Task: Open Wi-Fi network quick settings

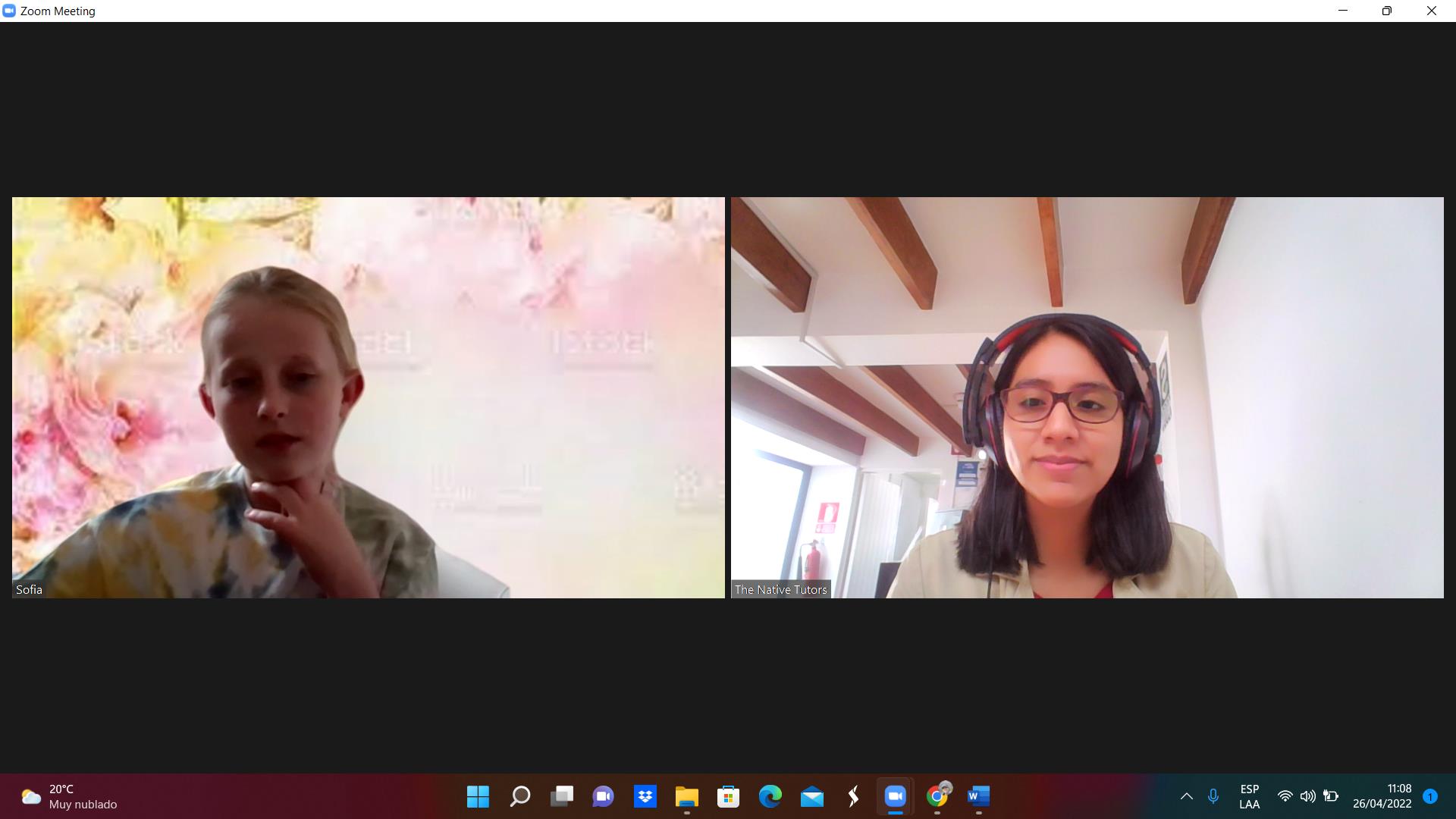Action: pos(1285,796)
